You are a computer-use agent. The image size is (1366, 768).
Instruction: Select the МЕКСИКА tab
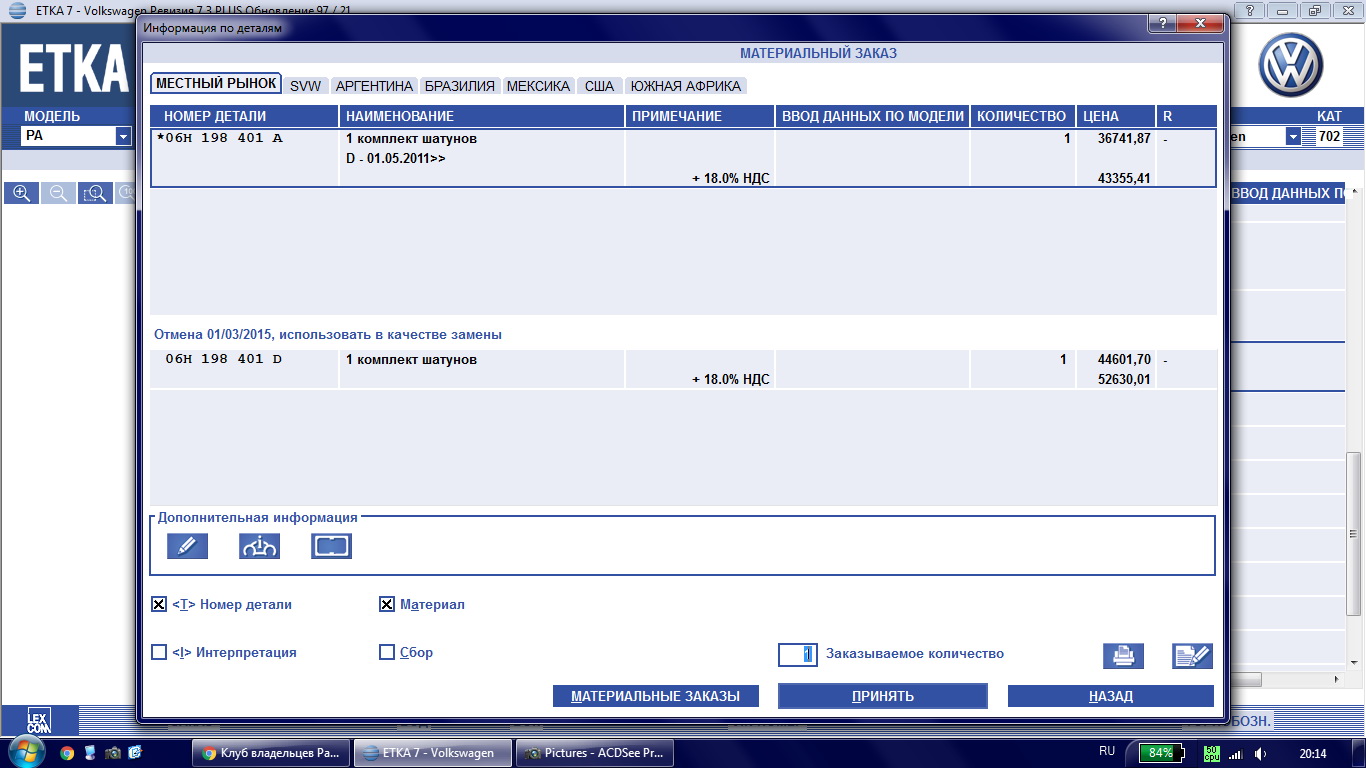click(538, 86)
